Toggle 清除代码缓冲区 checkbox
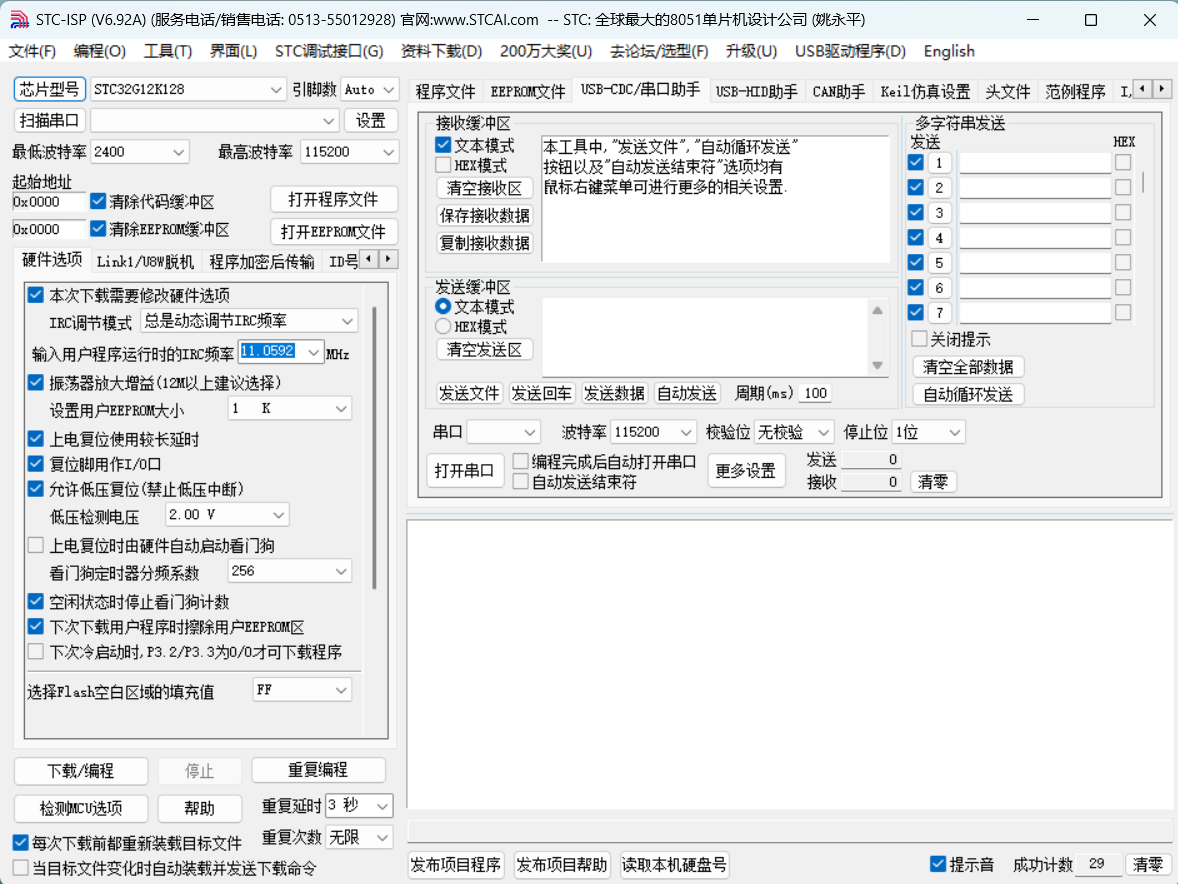The width and height of the screenshot is (1178, 884). (x=98, y=201)
